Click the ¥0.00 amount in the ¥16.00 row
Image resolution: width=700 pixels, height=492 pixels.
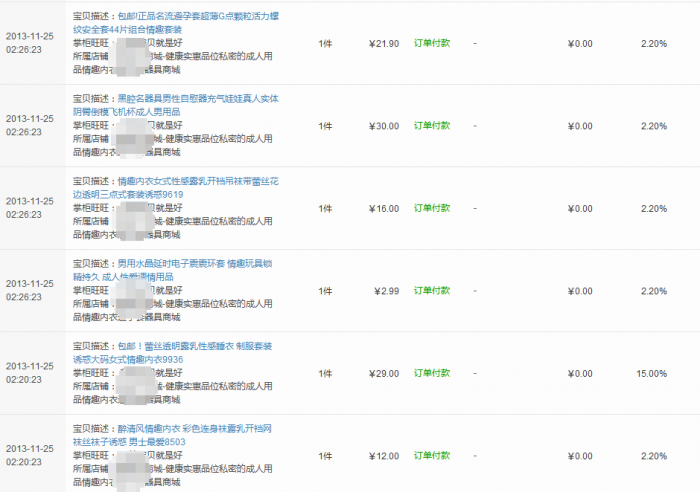(580, 209)
